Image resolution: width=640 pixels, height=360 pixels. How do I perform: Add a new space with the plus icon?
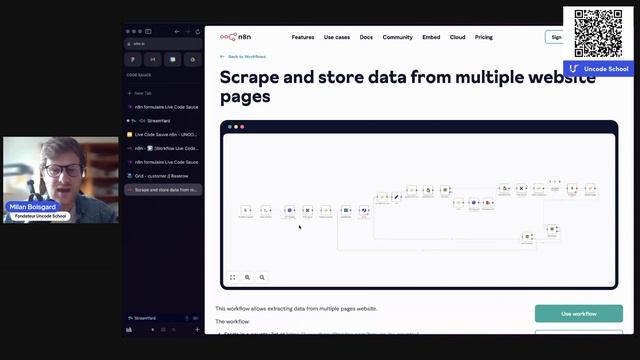point(197,330)
